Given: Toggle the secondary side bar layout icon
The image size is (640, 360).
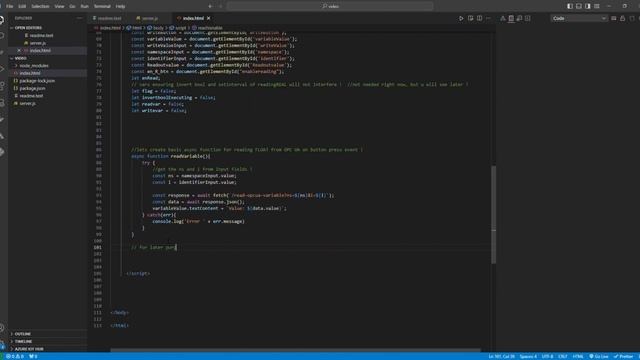Looking at the screenshot, I should (588, 6).
